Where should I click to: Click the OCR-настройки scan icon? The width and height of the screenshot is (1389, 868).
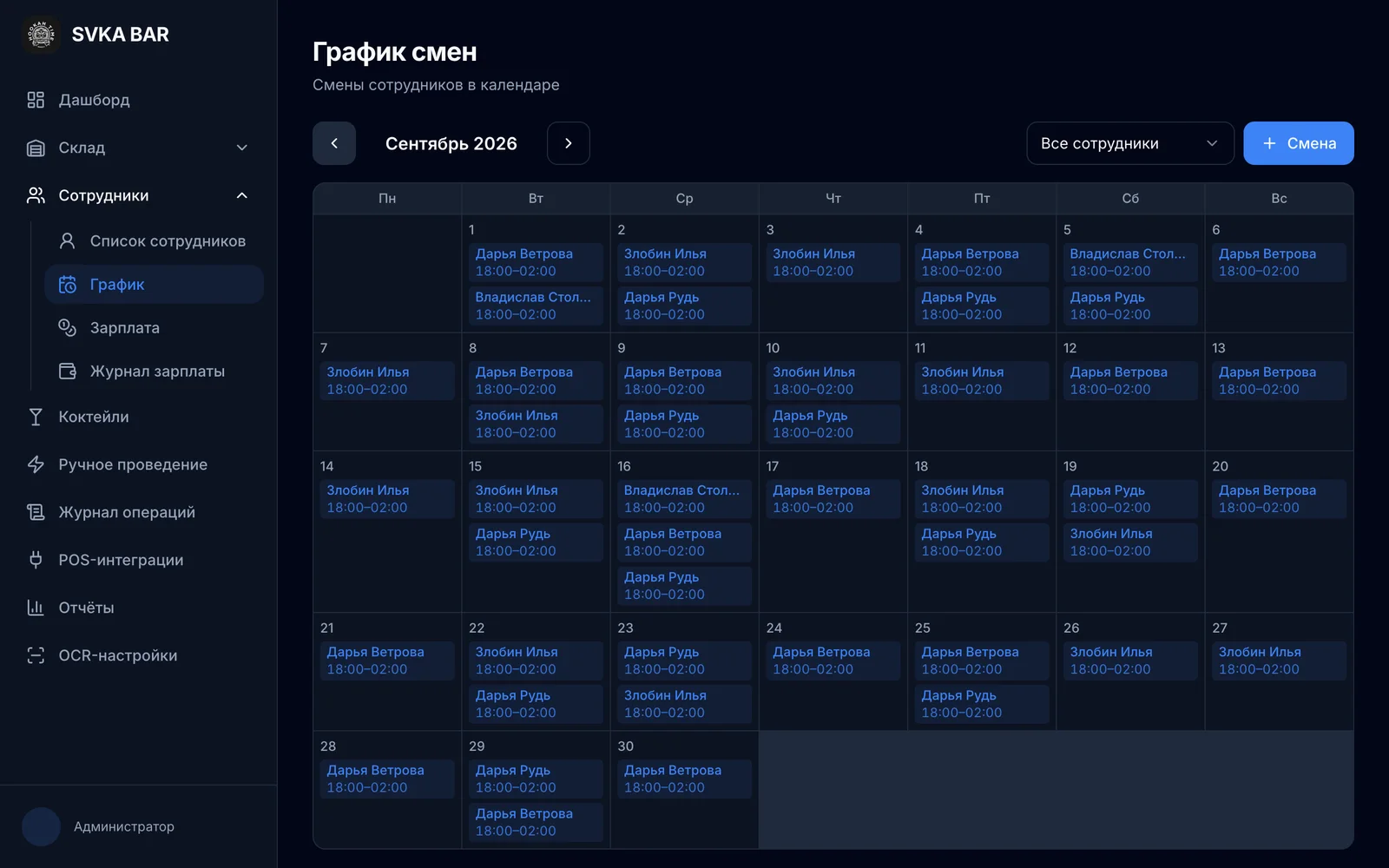pyautogui.click(x=36, y=655)
